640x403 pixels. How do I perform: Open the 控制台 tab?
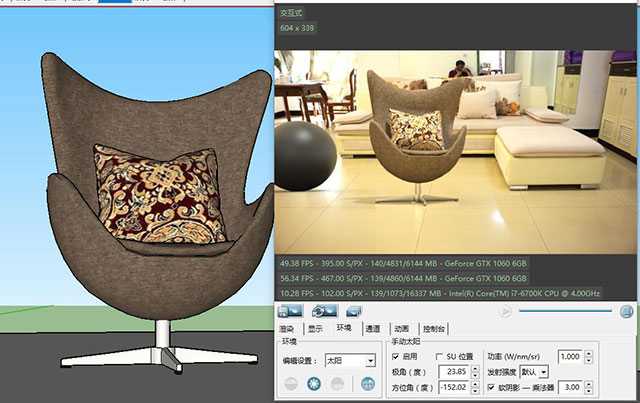(433, 329)
